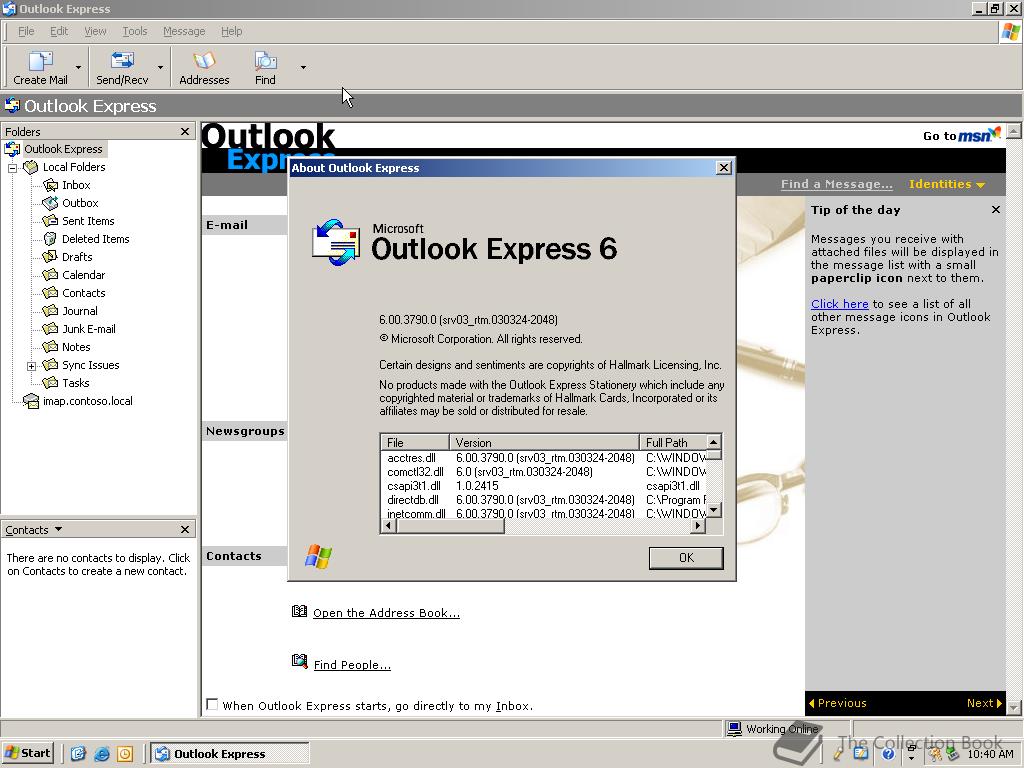
Task: Open the Help menu
Action: pyautogui.click(x=231, y=31)
